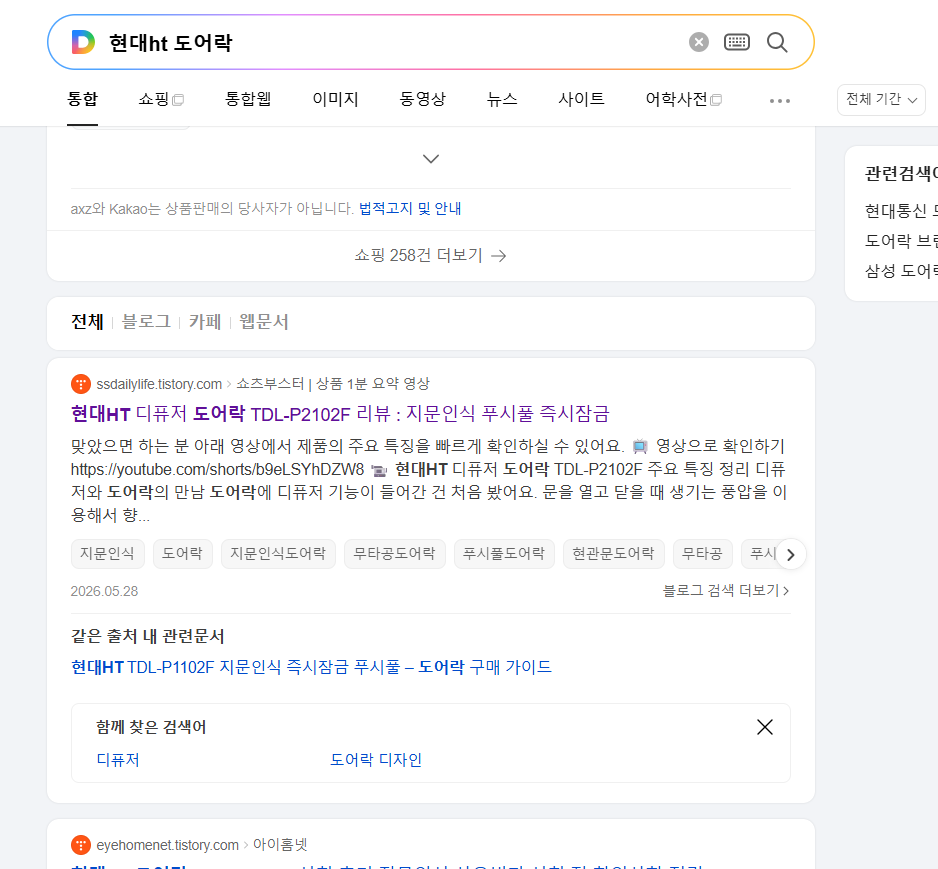The image size is (938, 869).
Task: Click the 지문인식 tag chip
Action: (x=107, y=554)
